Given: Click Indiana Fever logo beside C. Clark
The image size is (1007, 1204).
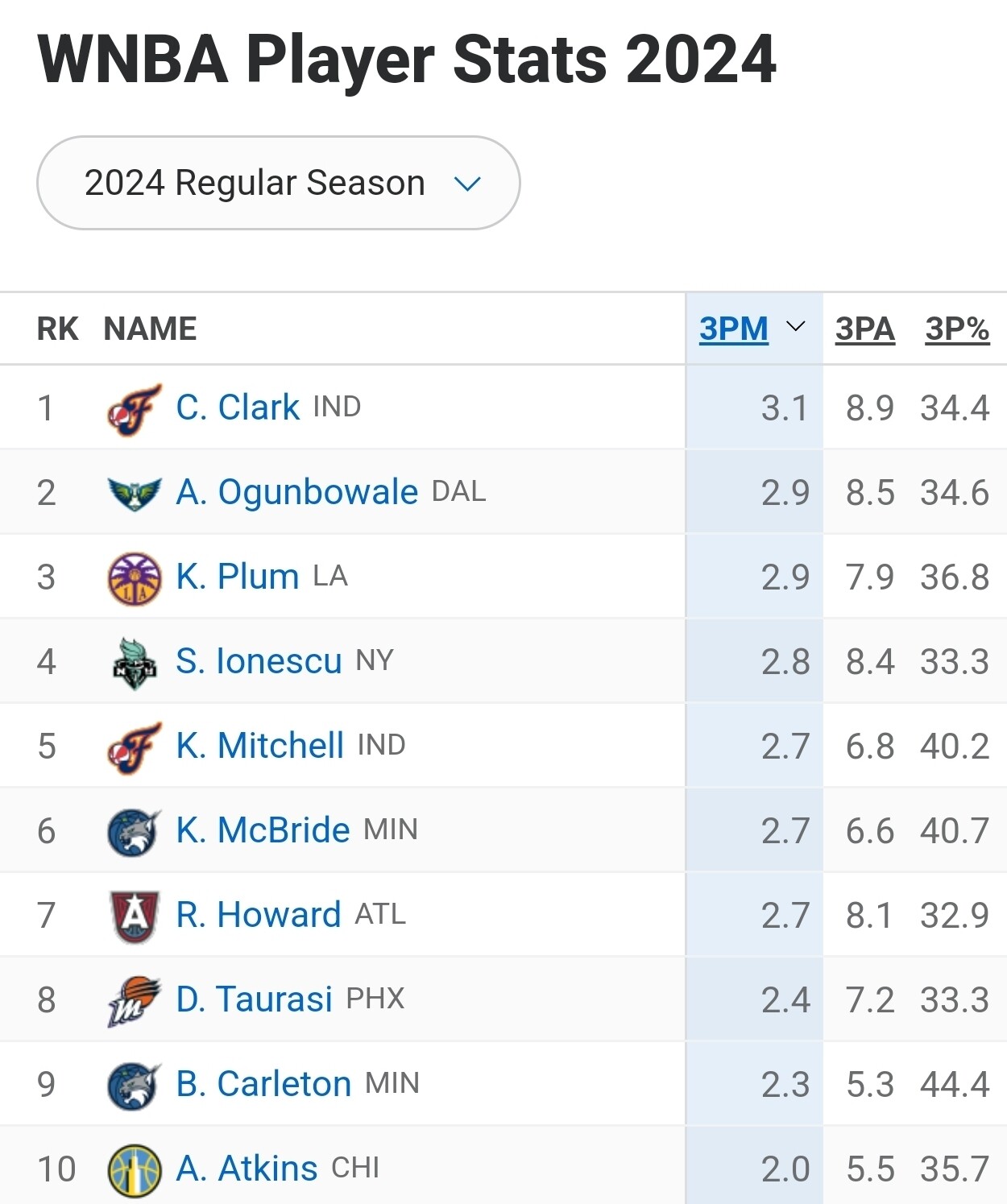Looking at the screenshot, I should tap(135, 409).
